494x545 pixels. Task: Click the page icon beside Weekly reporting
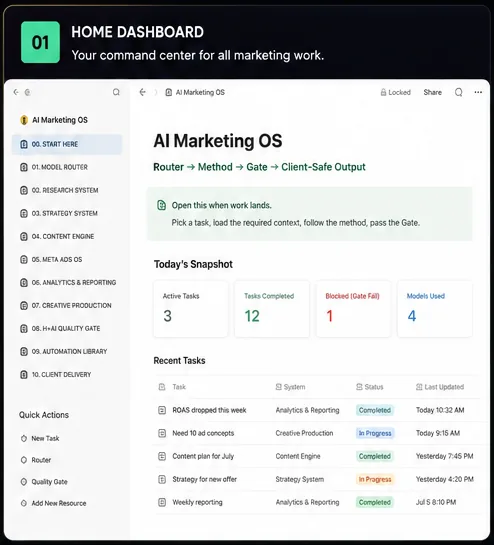pyautogui.click(x=162, y=502)
